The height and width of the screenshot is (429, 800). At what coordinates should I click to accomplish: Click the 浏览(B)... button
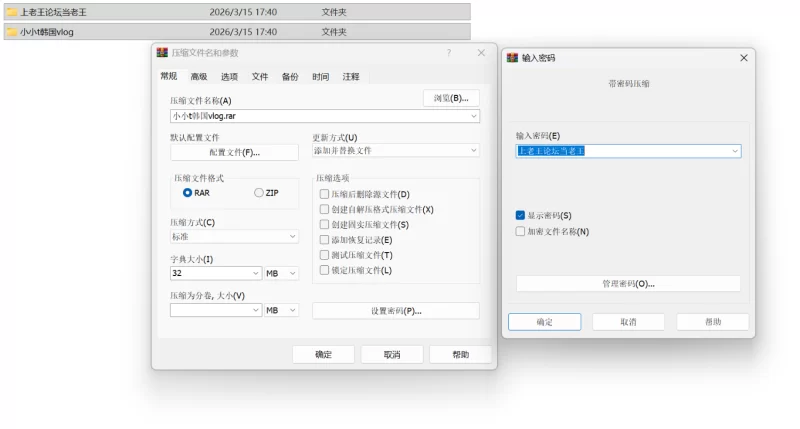pyautogui.click(x=451, y=98)
